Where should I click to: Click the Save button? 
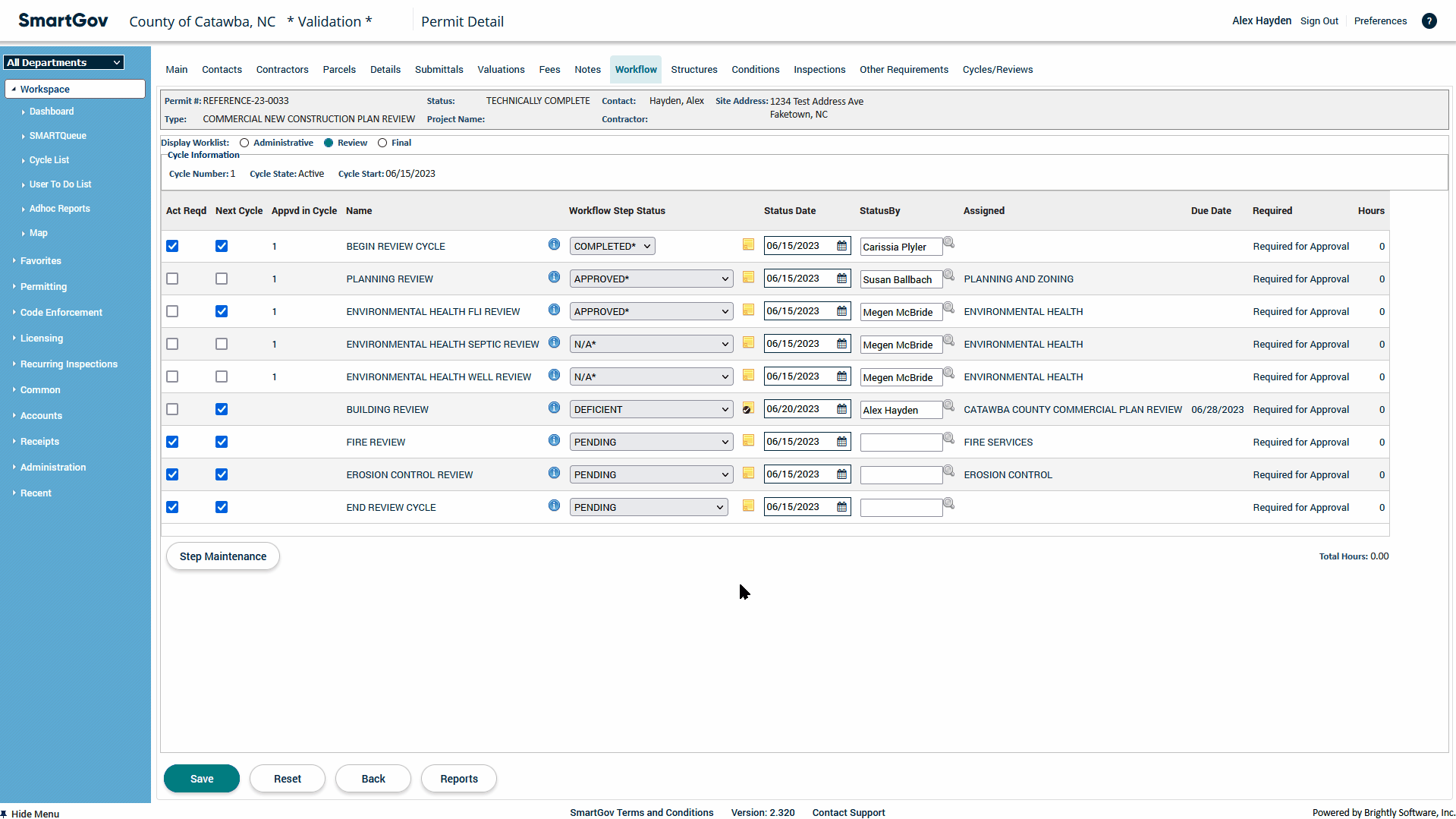pos(202,779)
